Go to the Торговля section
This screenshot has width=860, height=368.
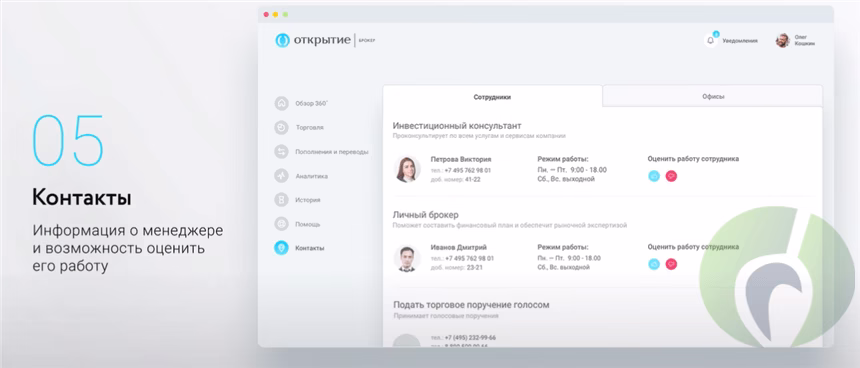[x=309, y=127]
